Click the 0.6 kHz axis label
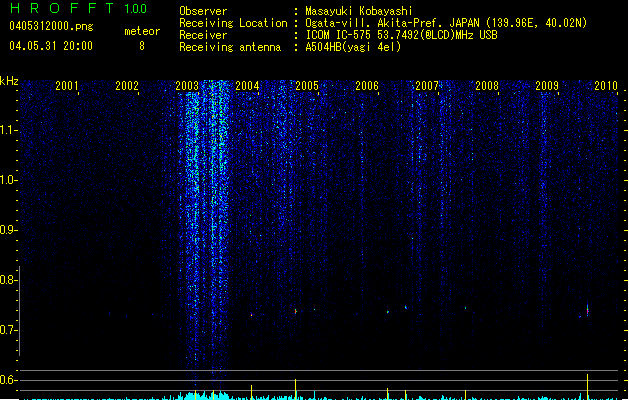This screenshot has height=400, width=629. pos(7,380)
